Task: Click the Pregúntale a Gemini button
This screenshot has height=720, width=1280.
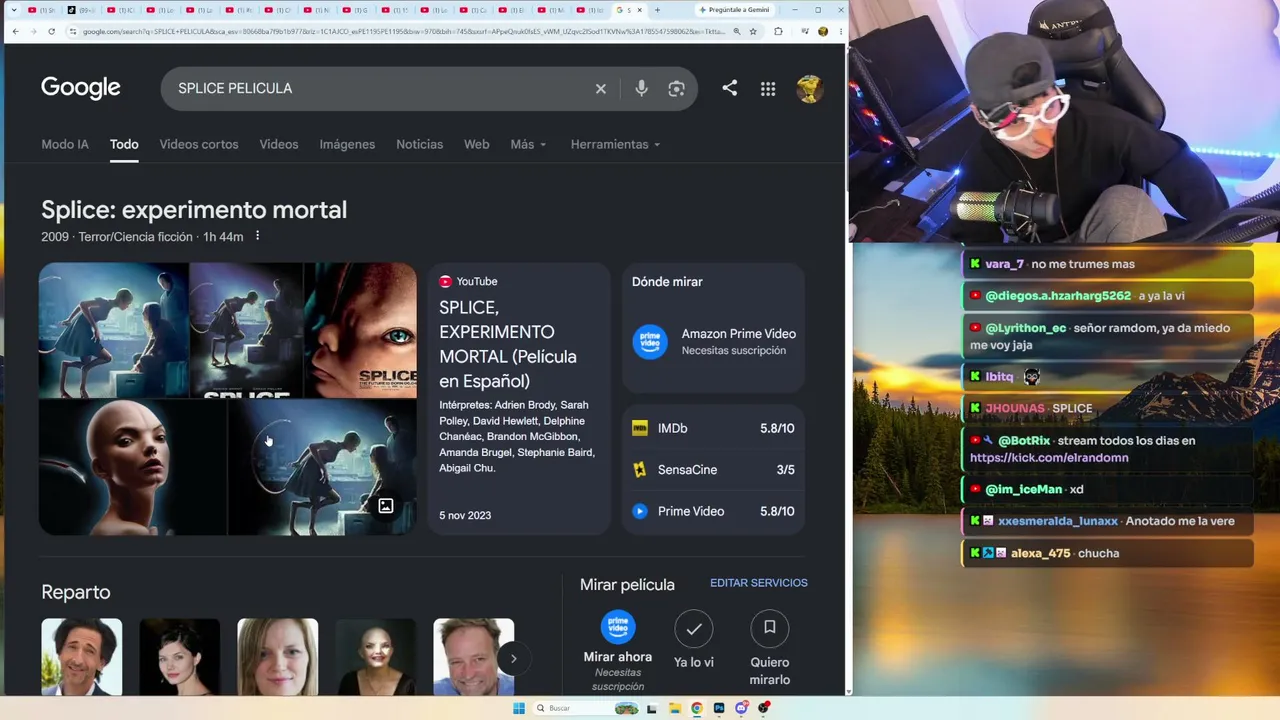Action: coord(734,10)
